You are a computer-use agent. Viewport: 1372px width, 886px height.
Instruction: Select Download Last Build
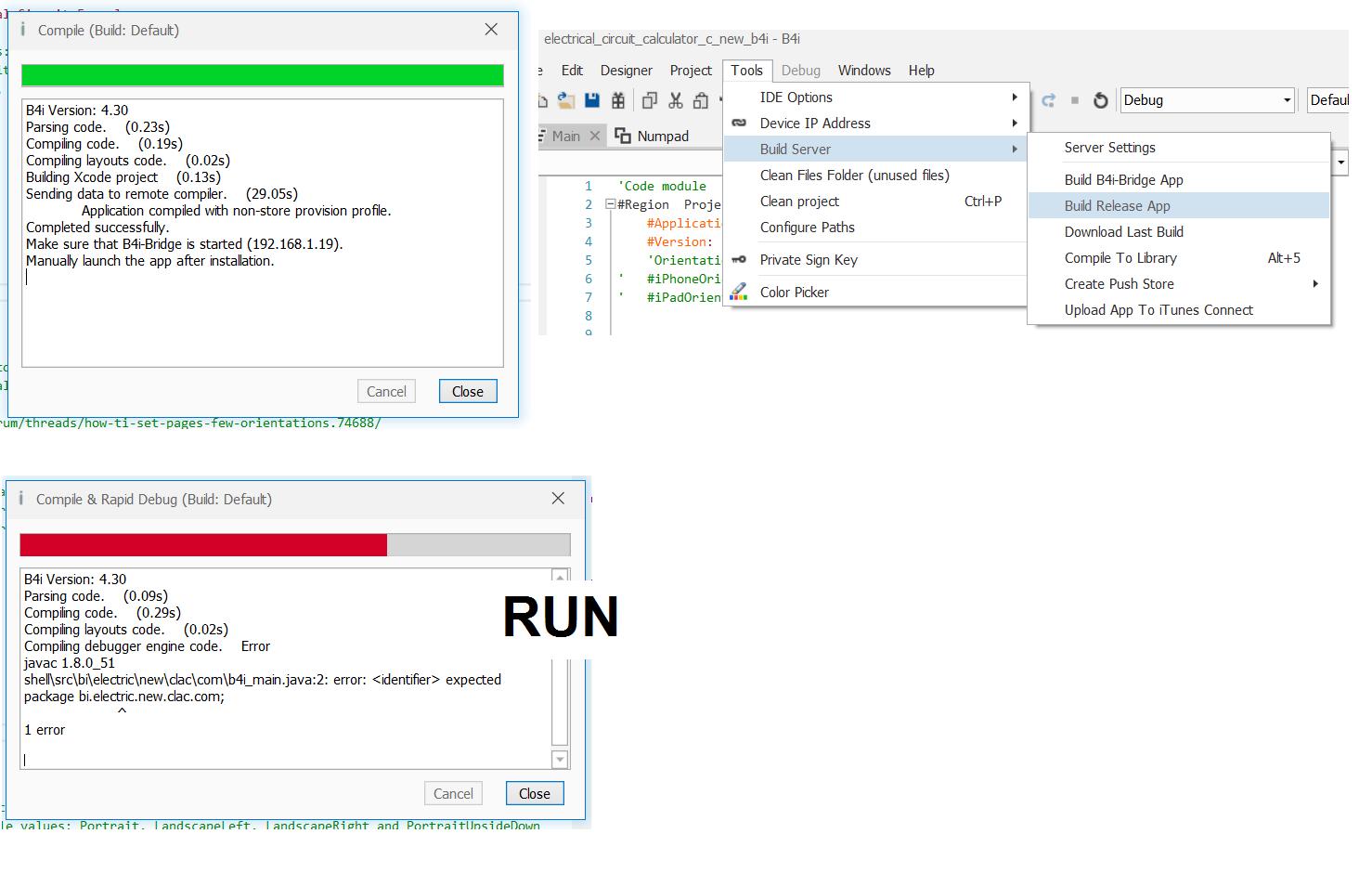click(1179, 232)
